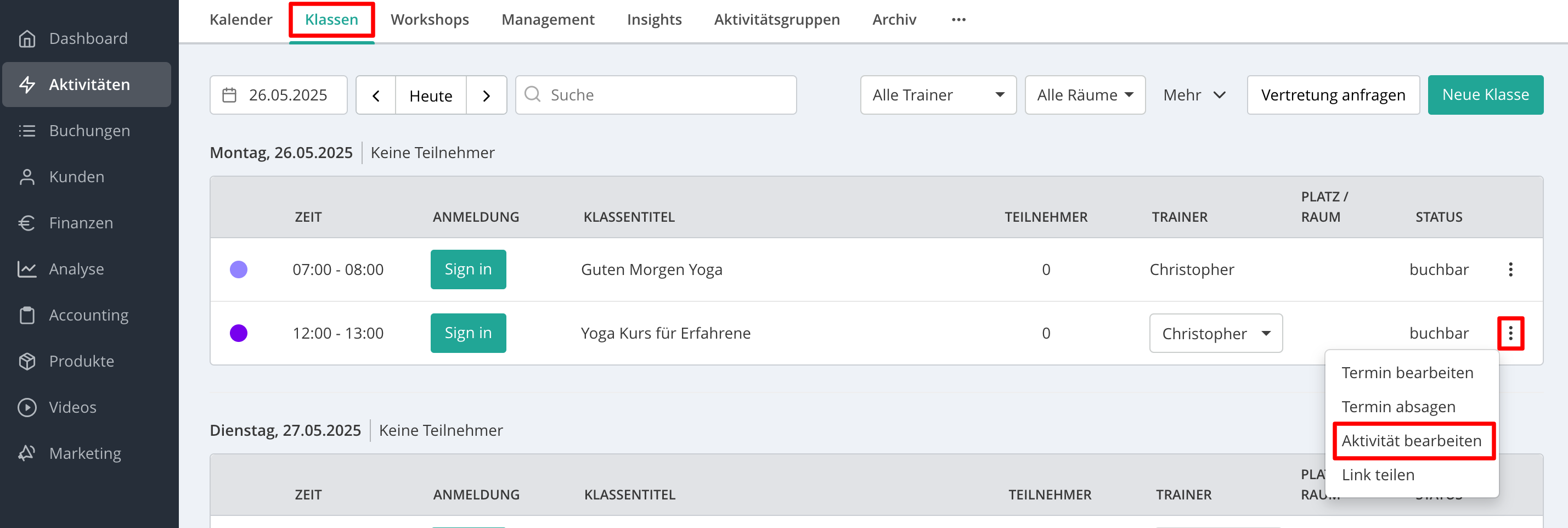Image resolution: width=1568 pixels, height=528 pixels.
Task: Click the Accounting clipboard icon
Action: [x=27, y=315]
